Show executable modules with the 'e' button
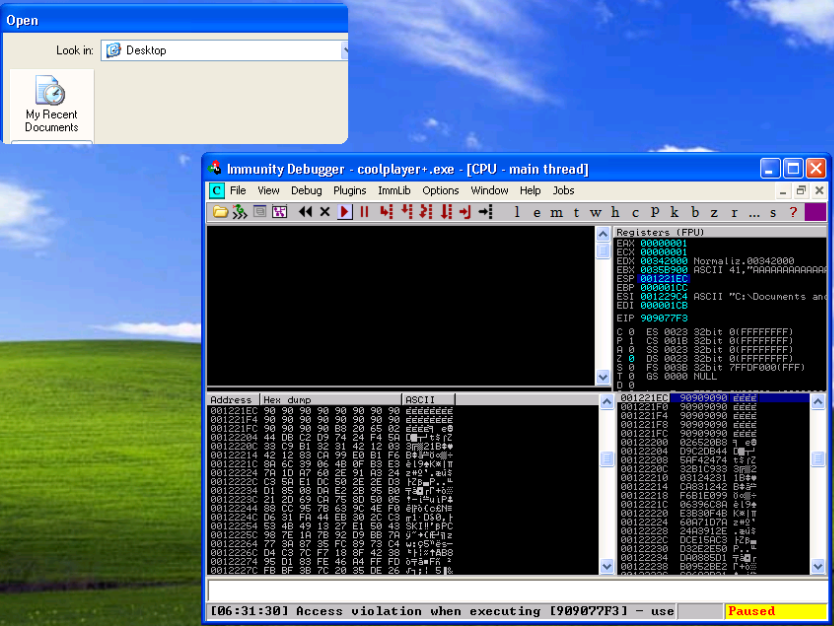This screenshot has height=626, width=834. tap(537, 212)
